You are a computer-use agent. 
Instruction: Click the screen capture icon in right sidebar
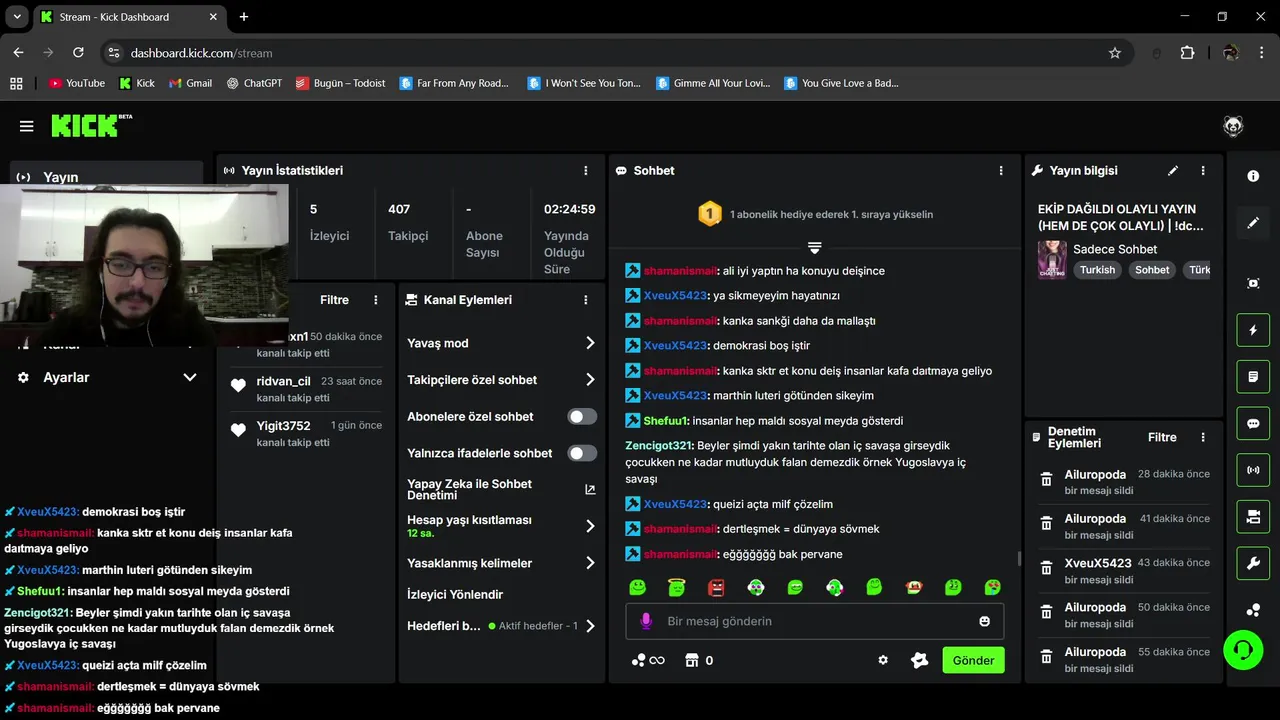pyautogui.click(x=1253, y=283)
